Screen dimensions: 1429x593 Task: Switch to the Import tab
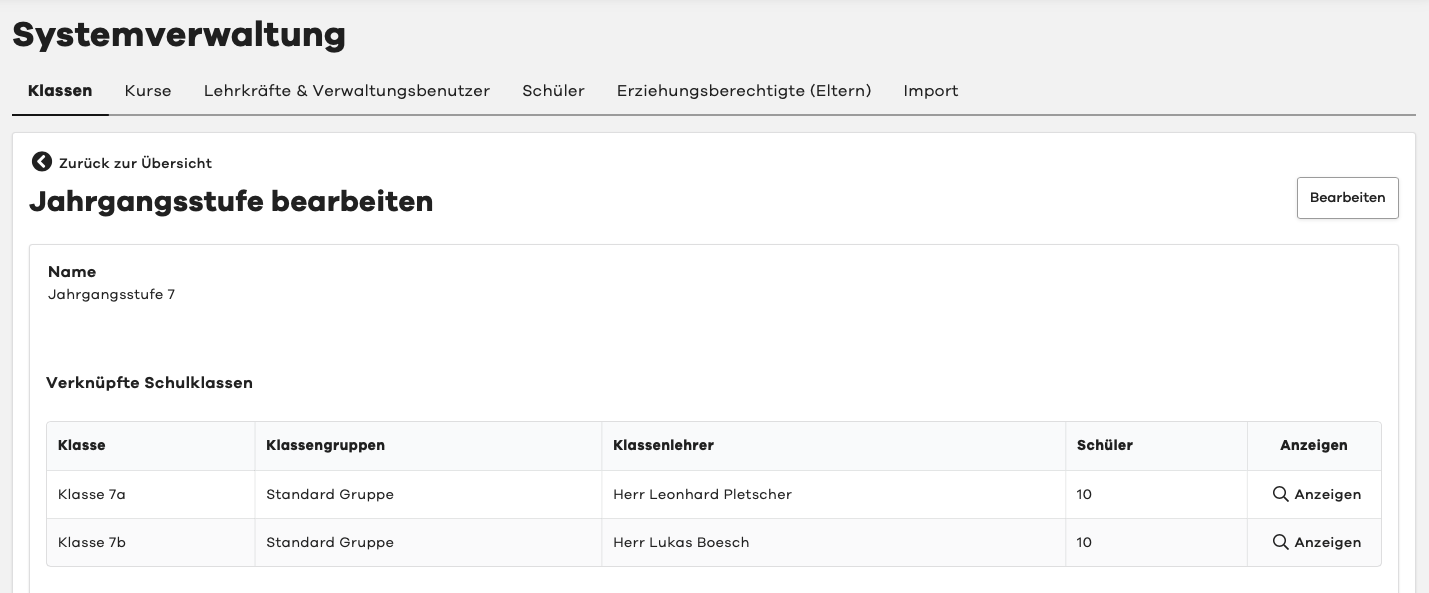[931, 91]
